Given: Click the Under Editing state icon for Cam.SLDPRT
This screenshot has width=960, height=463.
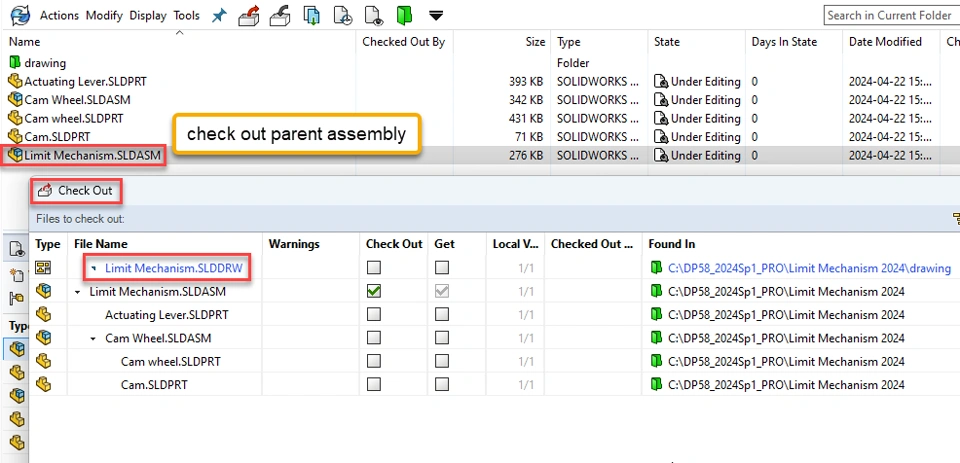Looking at the screenshot, I should (x=661, y=137).
